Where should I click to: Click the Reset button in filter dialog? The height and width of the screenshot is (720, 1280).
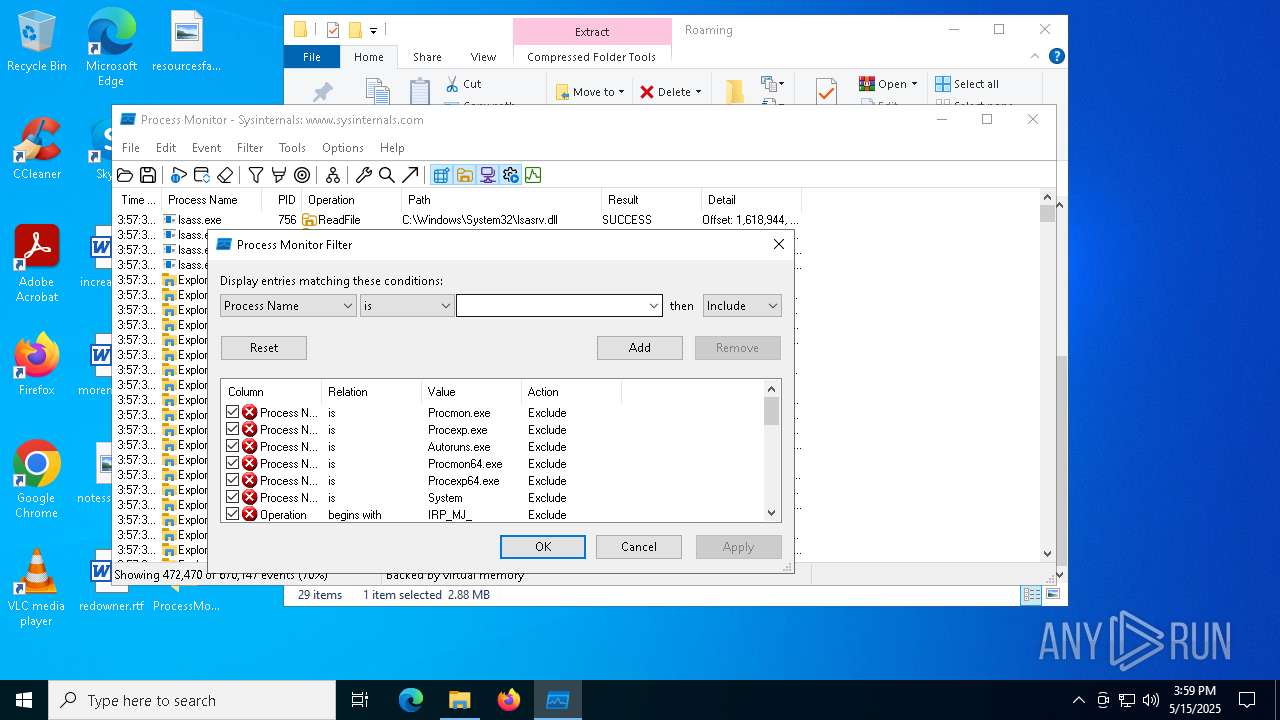[x=264, y=348]
